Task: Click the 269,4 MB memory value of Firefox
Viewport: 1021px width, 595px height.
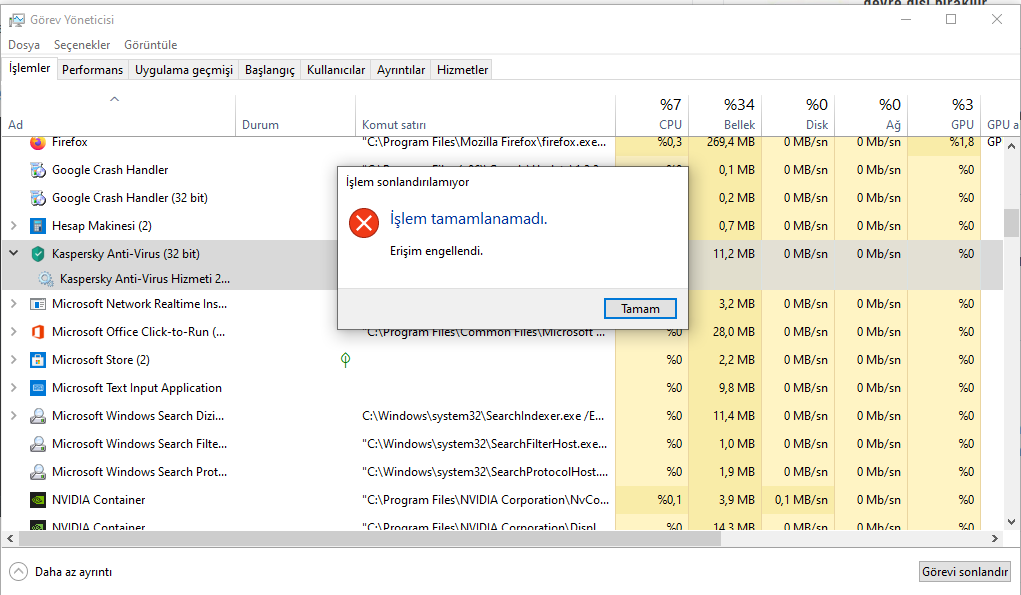Action: [x=731, y=142]
